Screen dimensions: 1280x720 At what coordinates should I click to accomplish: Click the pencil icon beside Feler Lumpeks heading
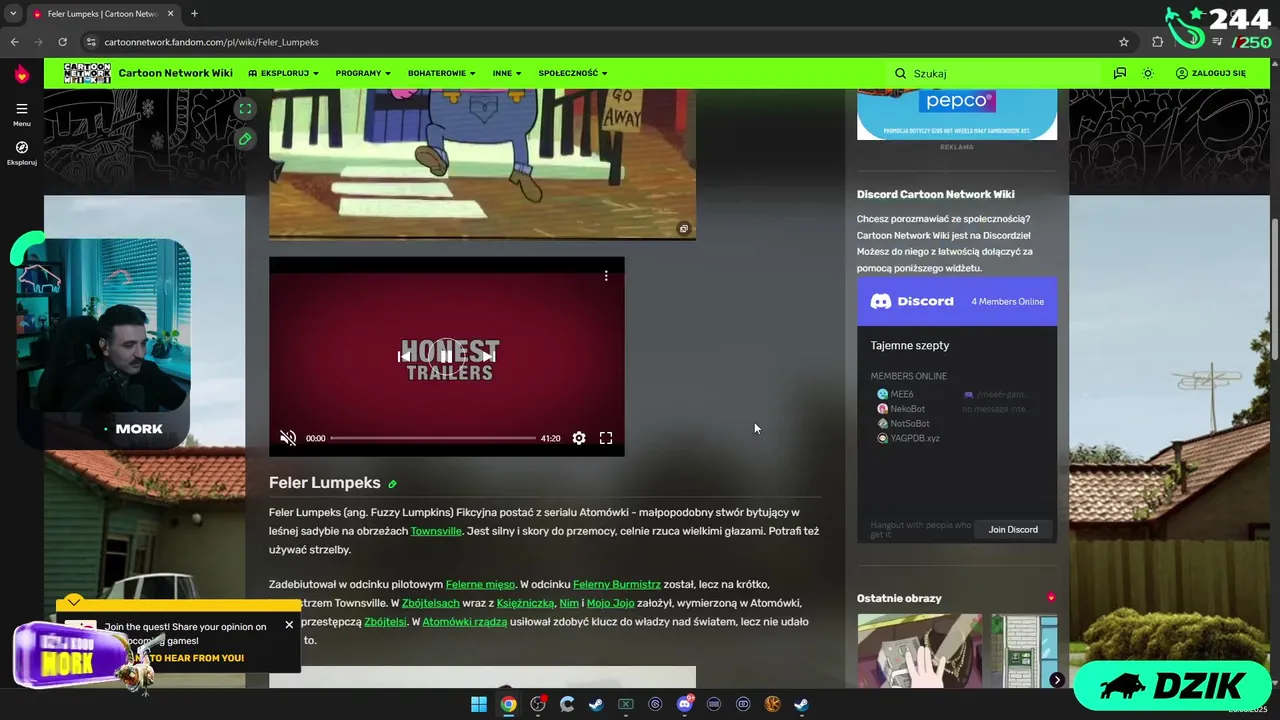click(x=392, y=484)
